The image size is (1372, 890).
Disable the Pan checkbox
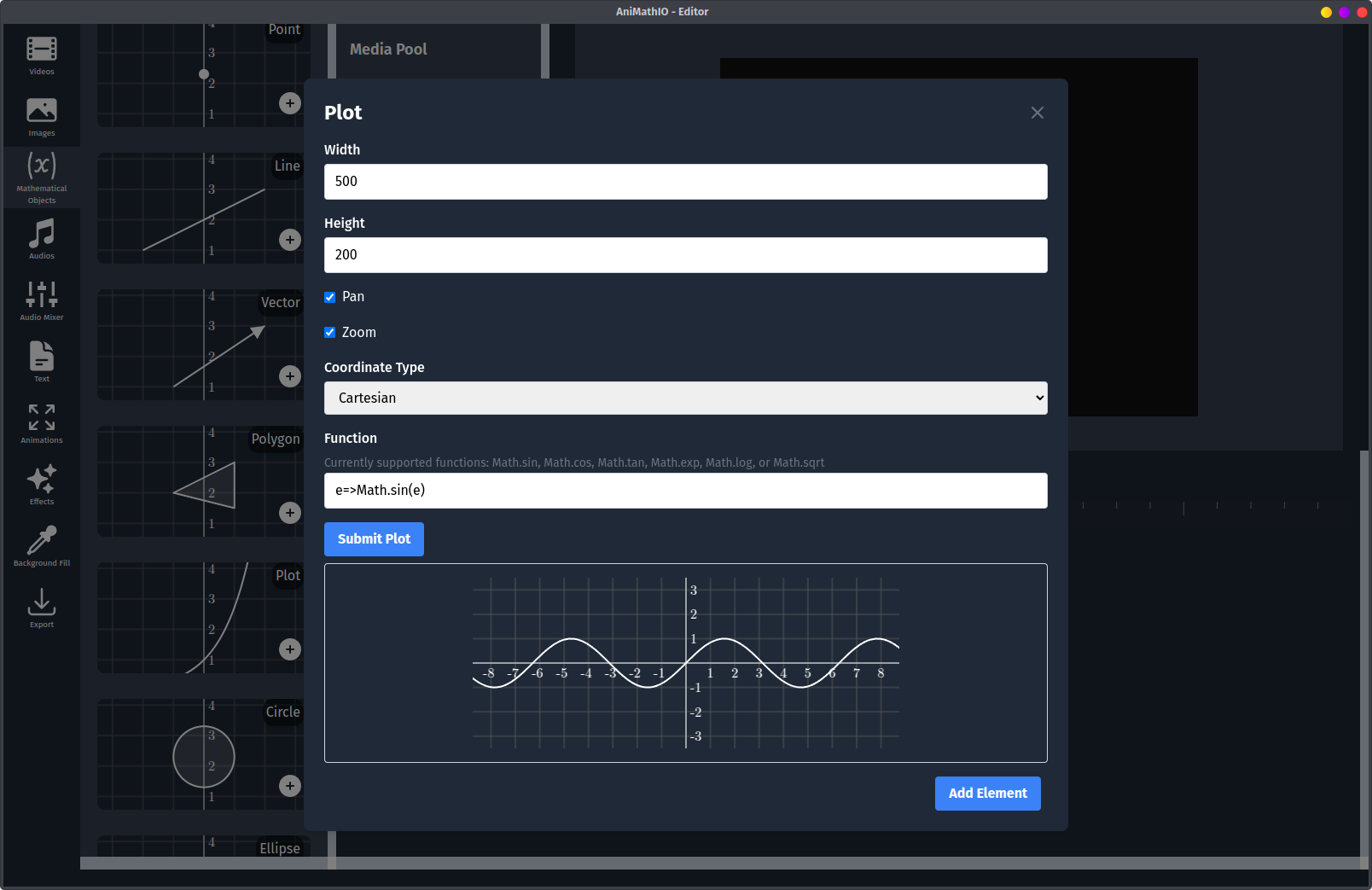(x=330, y=297)
